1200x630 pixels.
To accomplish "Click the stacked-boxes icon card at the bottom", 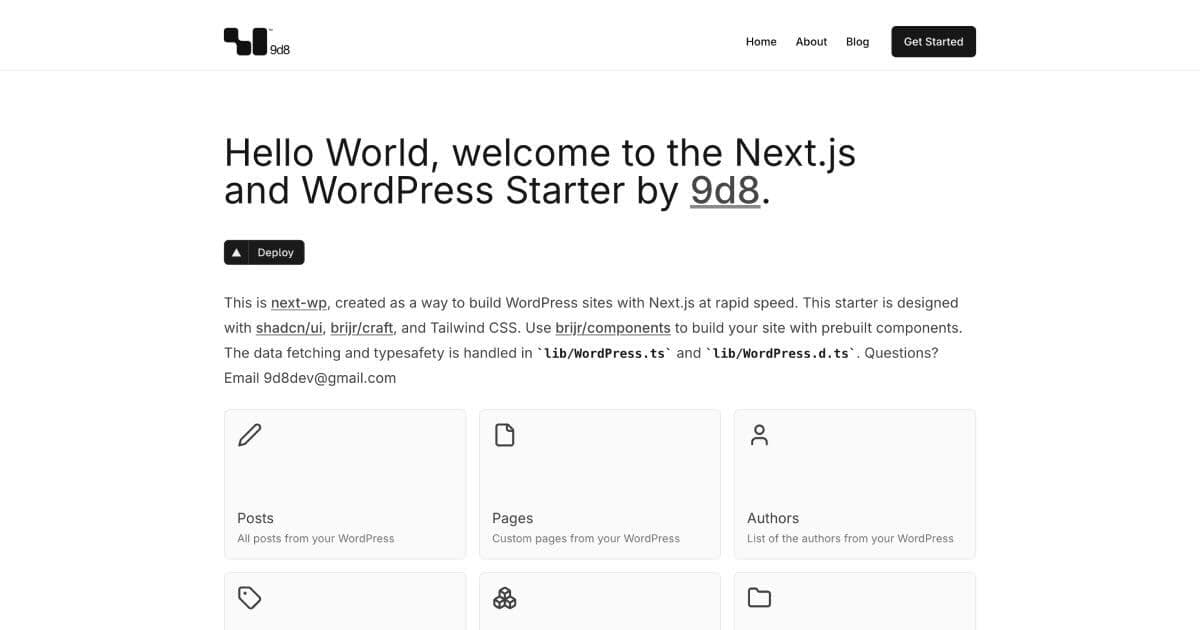I will (503, 597).
